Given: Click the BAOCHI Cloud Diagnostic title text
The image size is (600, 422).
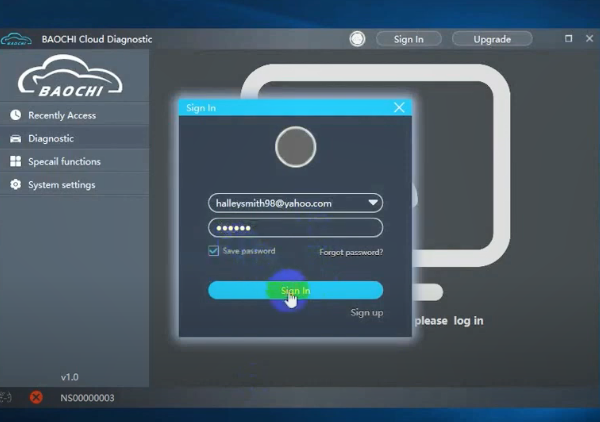Looking at the screenshot, I should pyautogui.click(x=97, y=39).
